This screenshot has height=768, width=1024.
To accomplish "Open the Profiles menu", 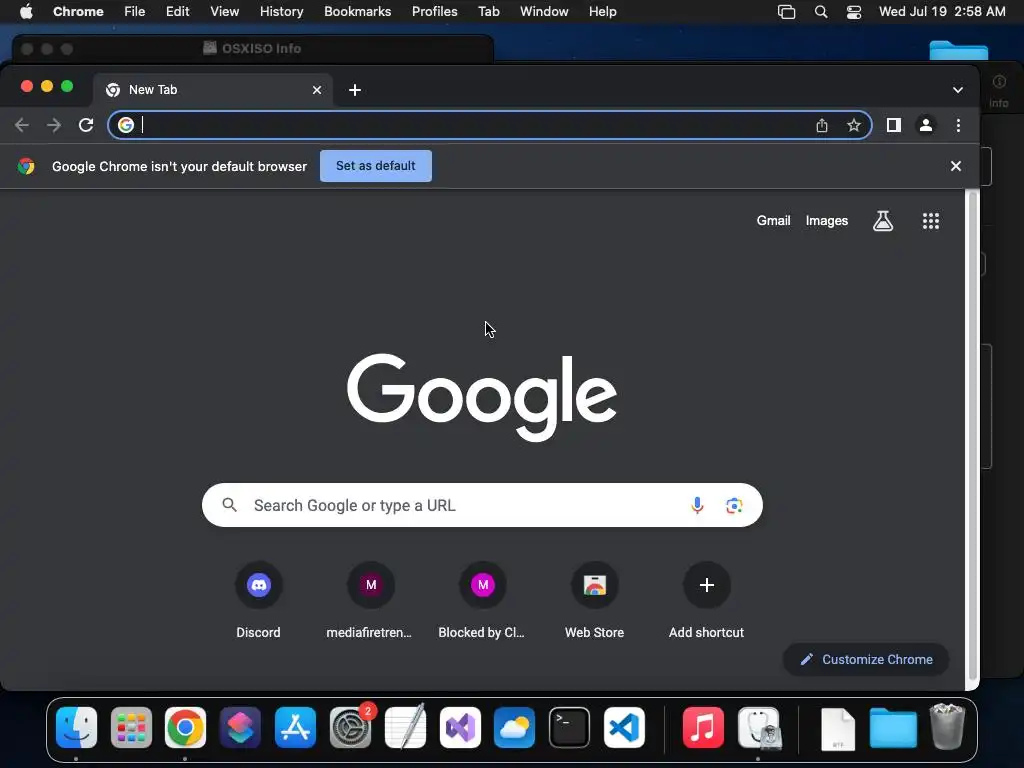I will [435, 12].
